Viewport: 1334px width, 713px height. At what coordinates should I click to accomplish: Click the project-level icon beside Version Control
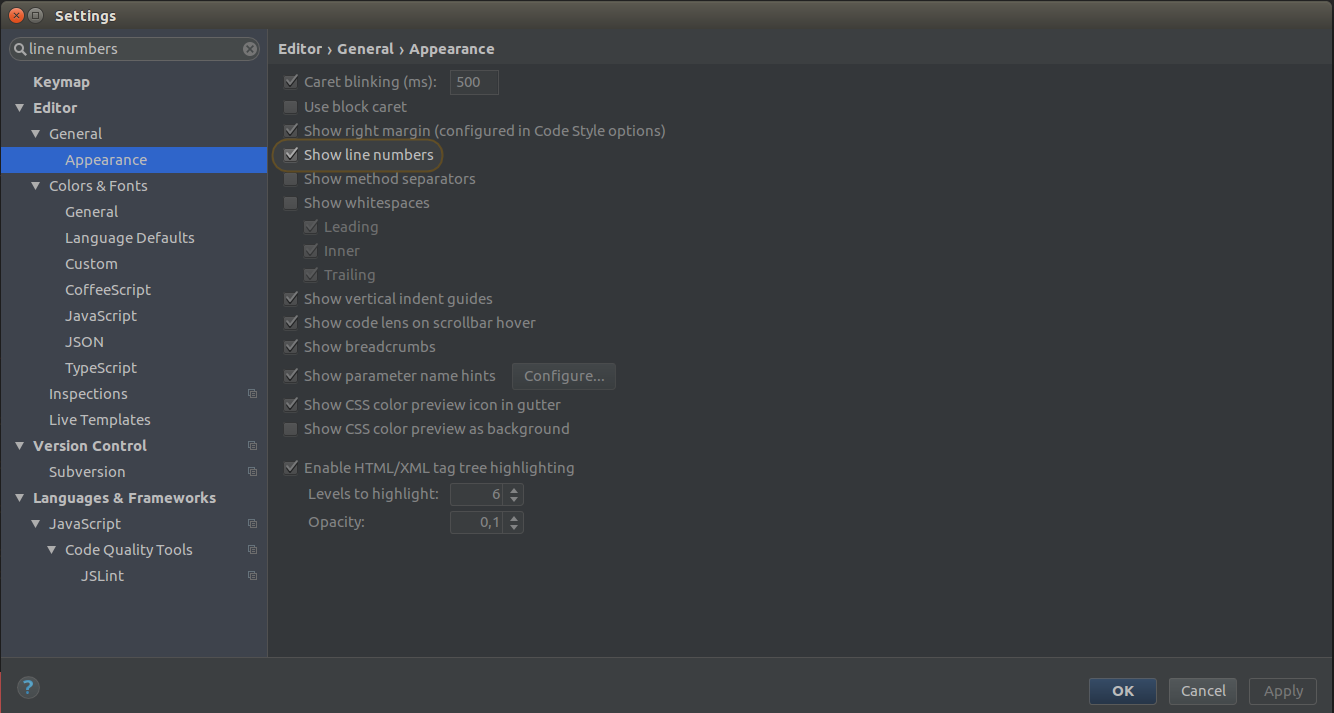click(x=252, y=446)
